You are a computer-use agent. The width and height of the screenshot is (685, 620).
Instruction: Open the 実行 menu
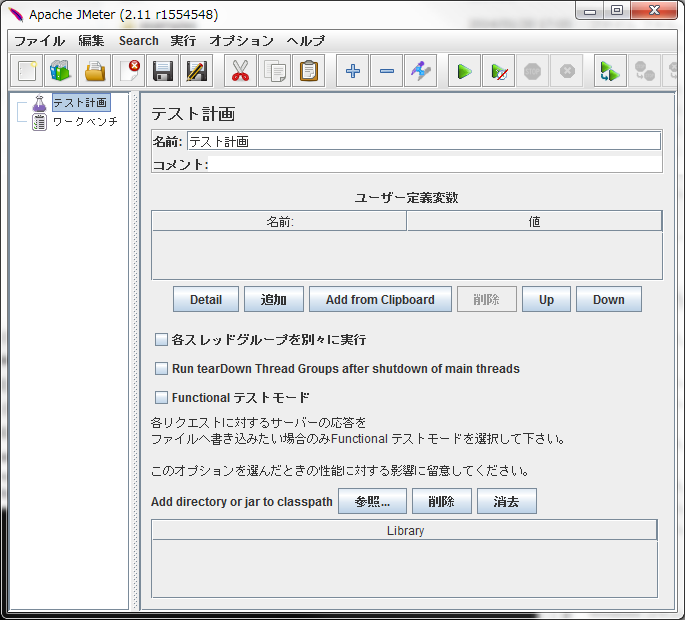[183, 41]
